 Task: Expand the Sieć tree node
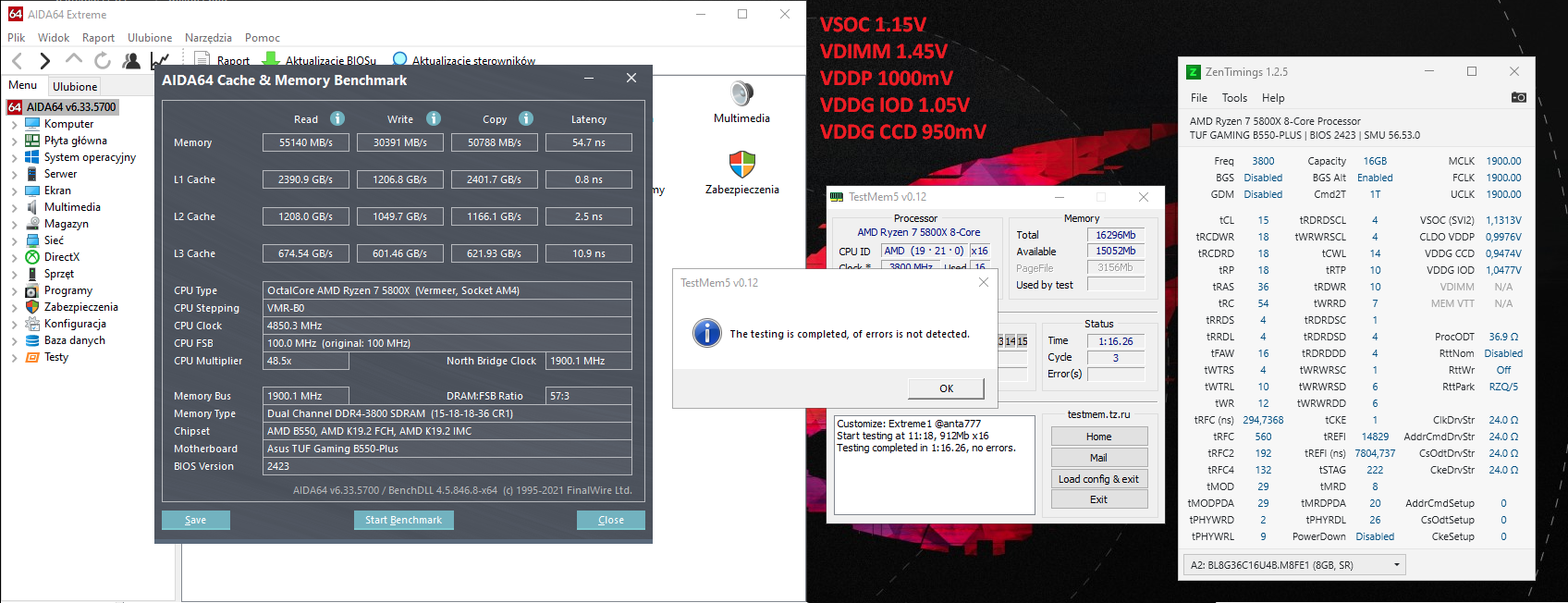pos(14,240)
